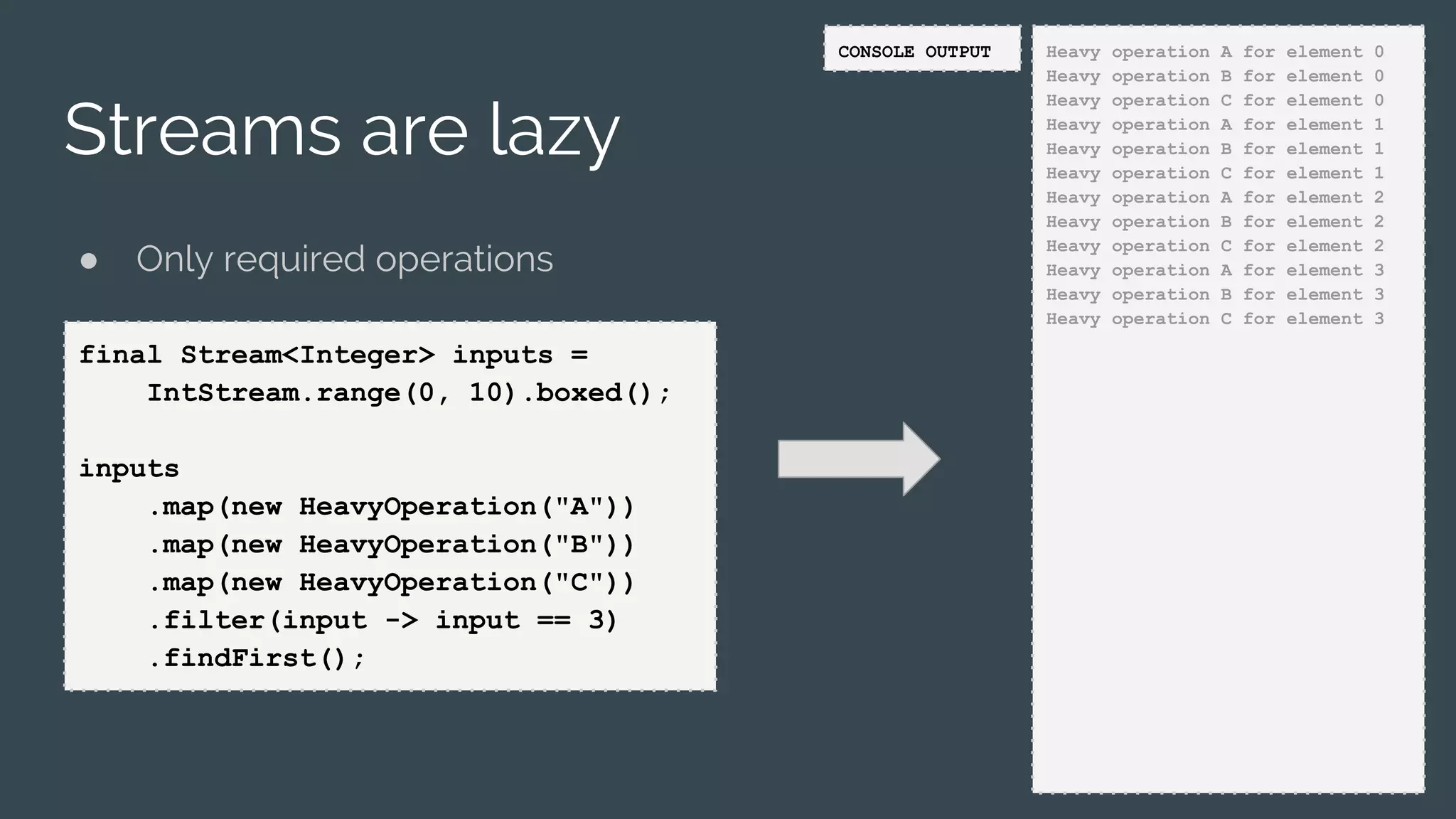The width and height of the screenshot is (1456, 819).
Task: Click 'Heavy operation C for element 0'
Action: (1215, 100)
